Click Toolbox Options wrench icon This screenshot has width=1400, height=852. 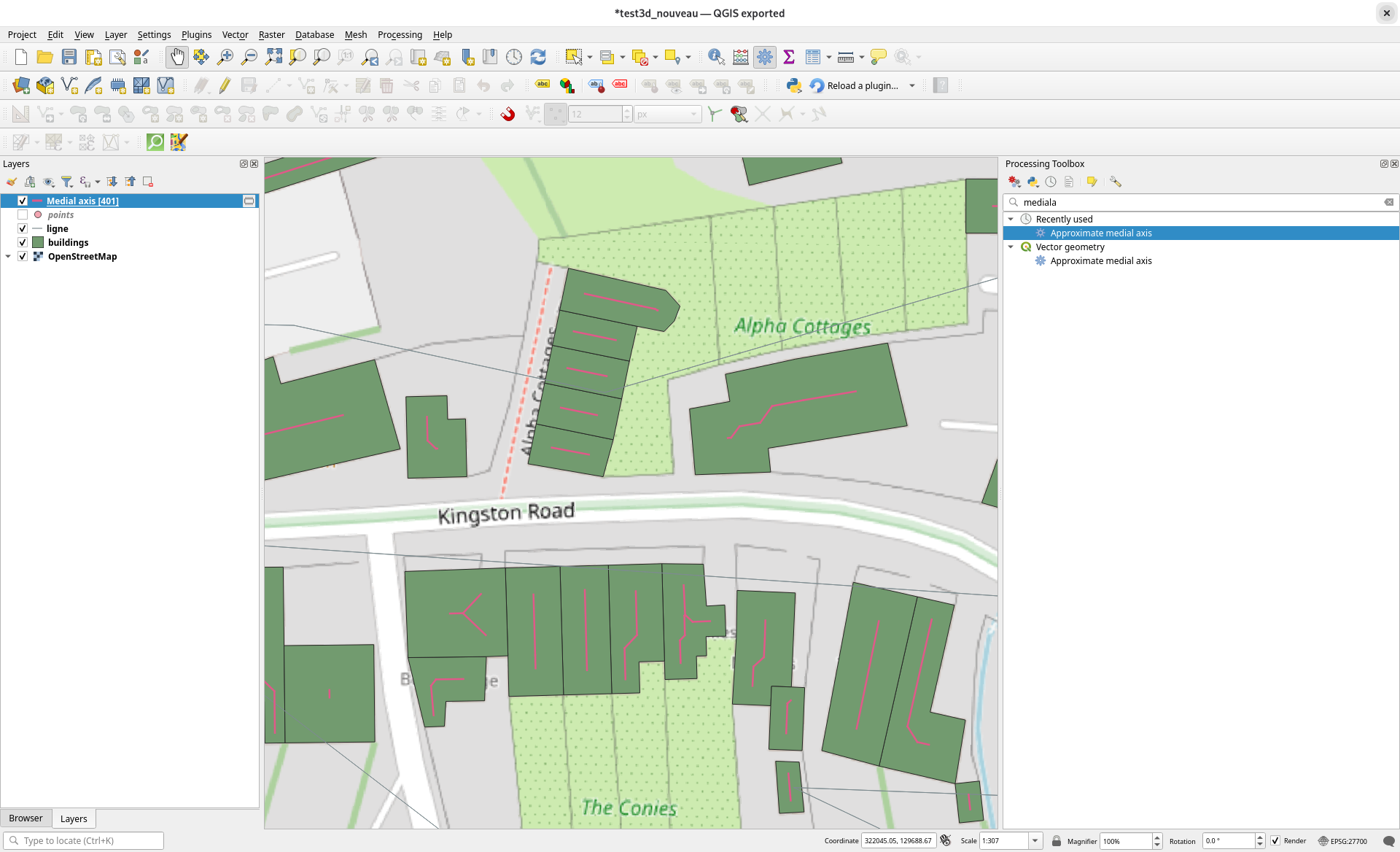(x=1116, y=182)
